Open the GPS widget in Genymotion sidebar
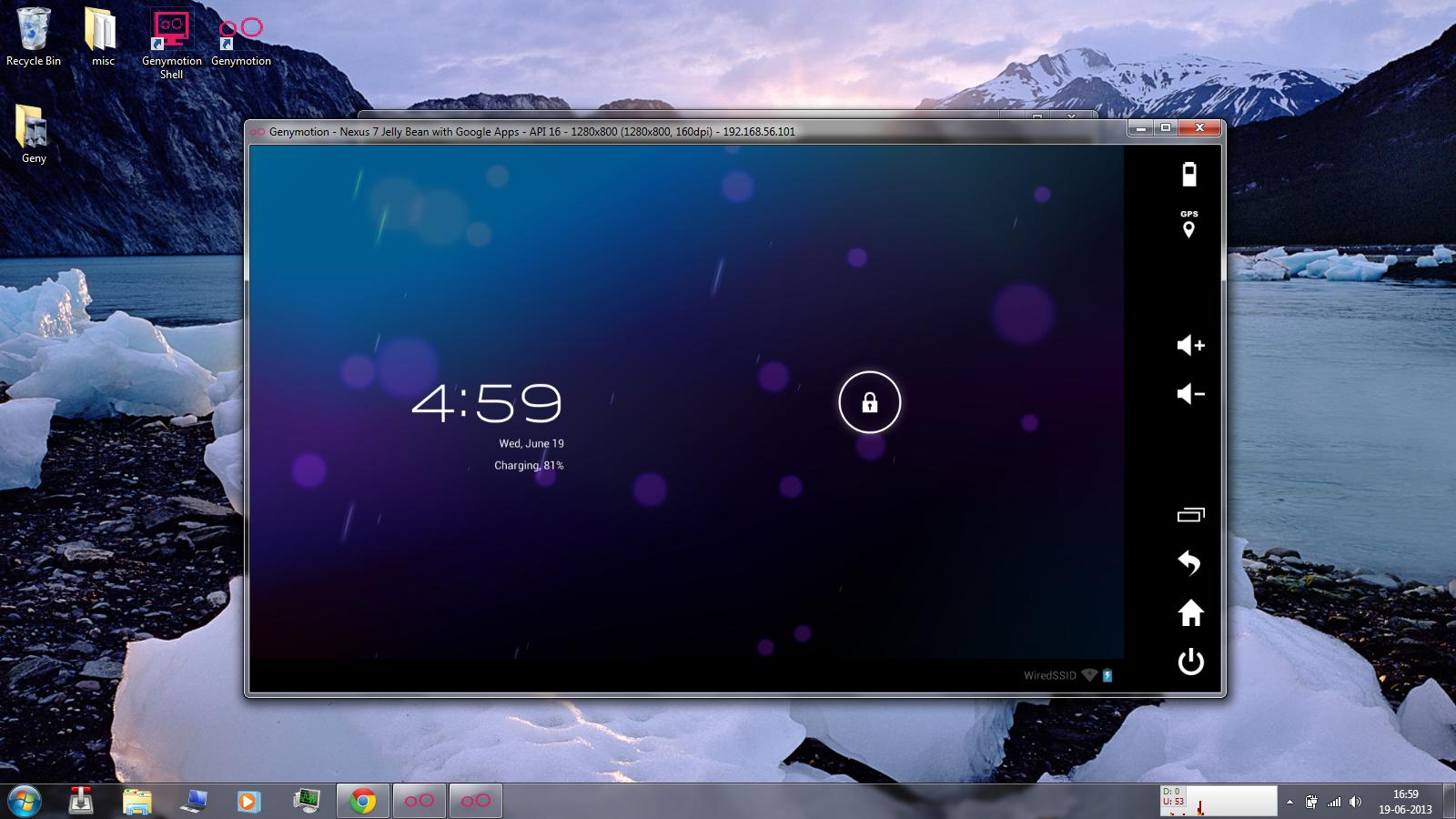The width and height of the screenshot is (1456, 819). (x=1190, y=225)
